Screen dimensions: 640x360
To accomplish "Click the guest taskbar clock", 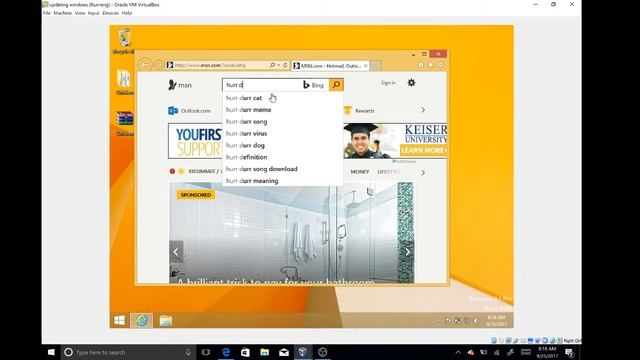I will (496, 320).
